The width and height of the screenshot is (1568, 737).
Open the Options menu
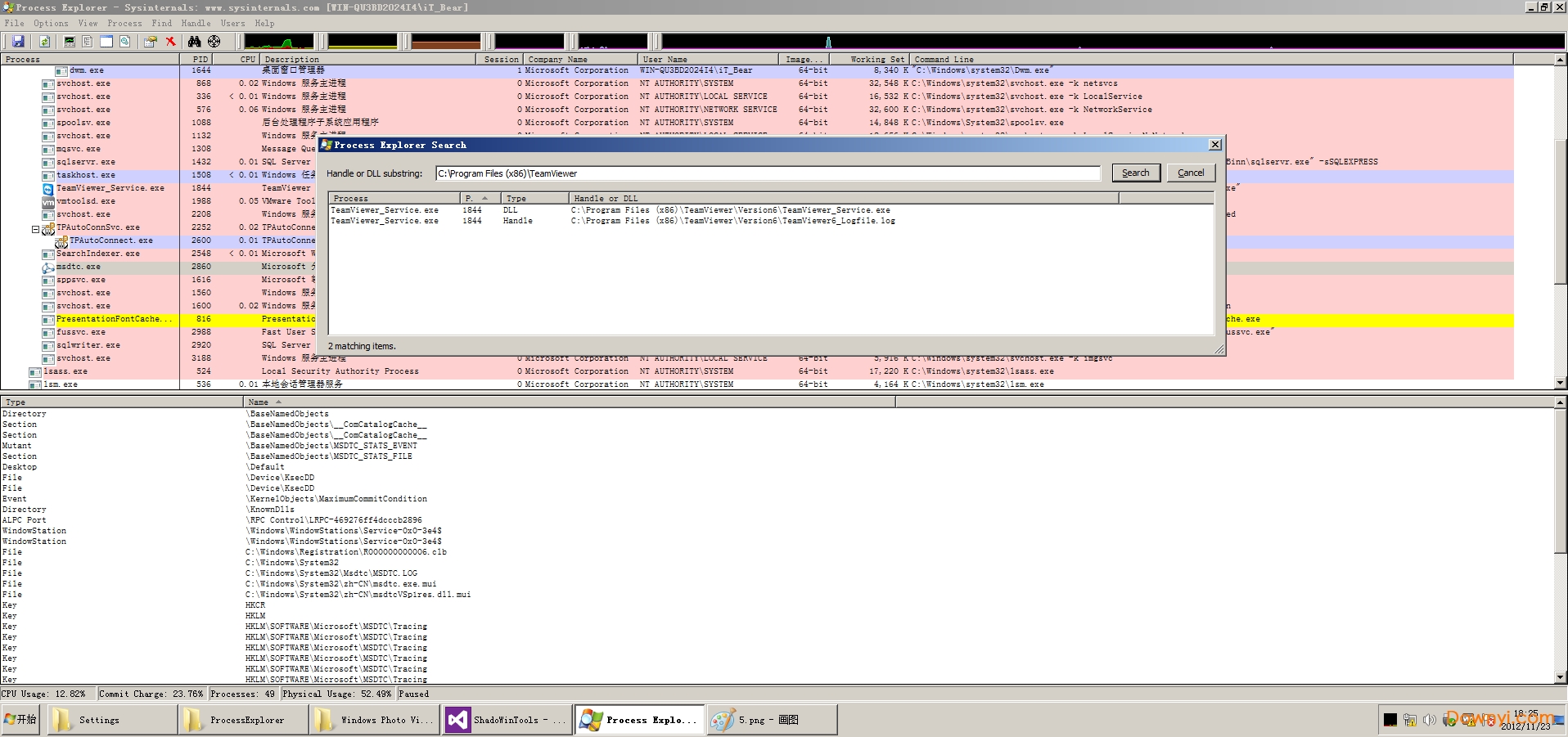pos(51,23)
